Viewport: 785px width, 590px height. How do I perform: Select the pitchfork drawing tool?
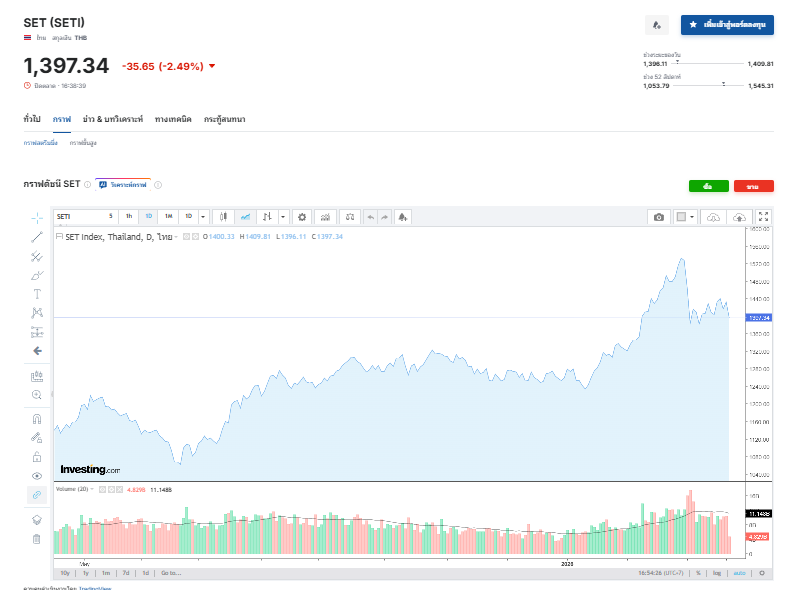tap(37, 256)
